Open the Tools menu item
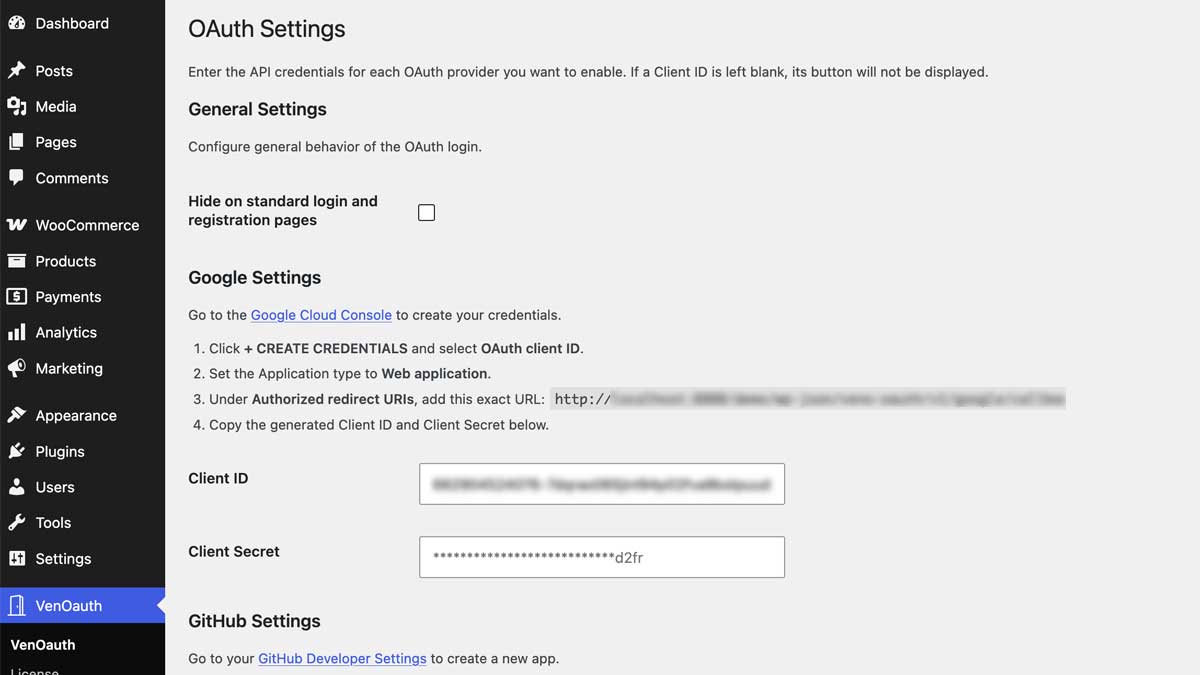This screenshot has height=675, width=1200. 82,523
